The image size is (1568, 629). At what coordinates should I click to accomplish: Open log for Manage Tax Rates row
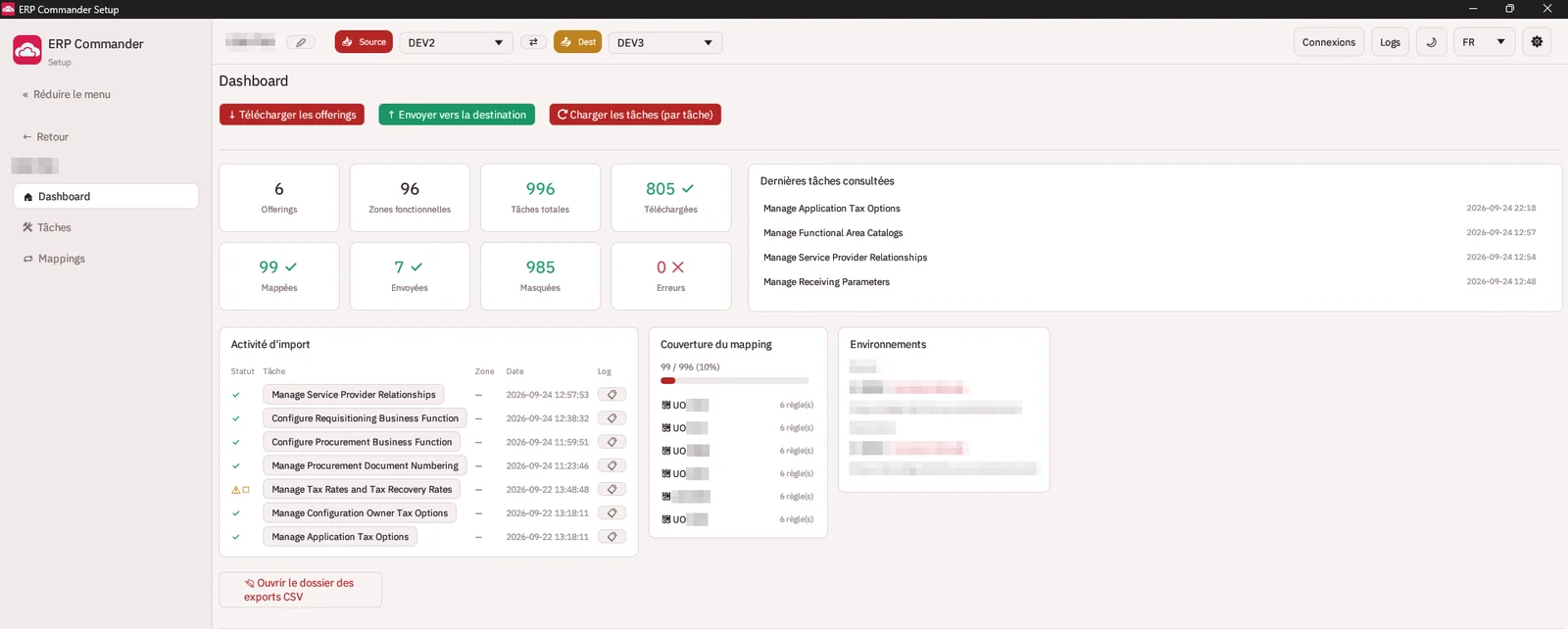click(x=612, y=489)
